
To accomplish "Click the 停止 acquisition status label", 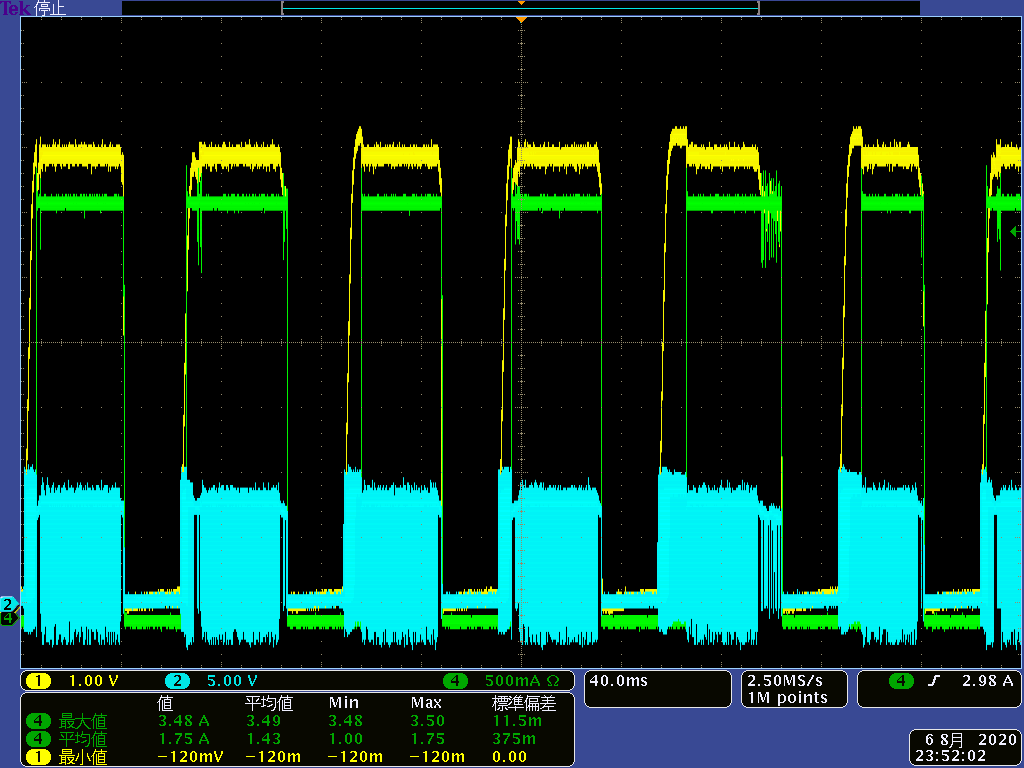I will pyautogui.click(x=49, y=8).
